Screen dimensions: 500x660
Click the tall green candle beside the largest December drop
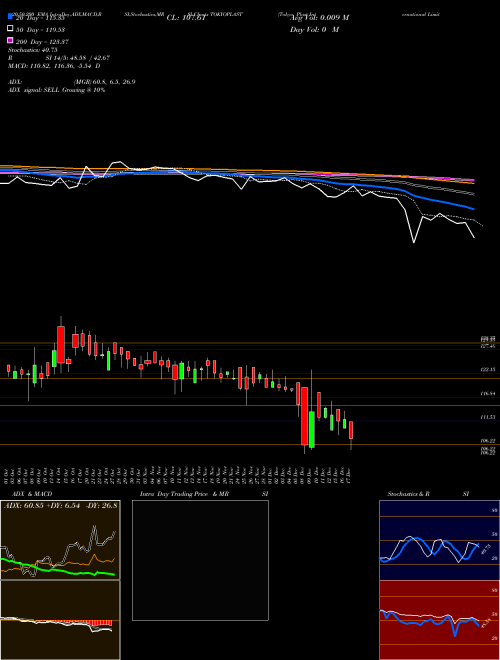(312, 429)
